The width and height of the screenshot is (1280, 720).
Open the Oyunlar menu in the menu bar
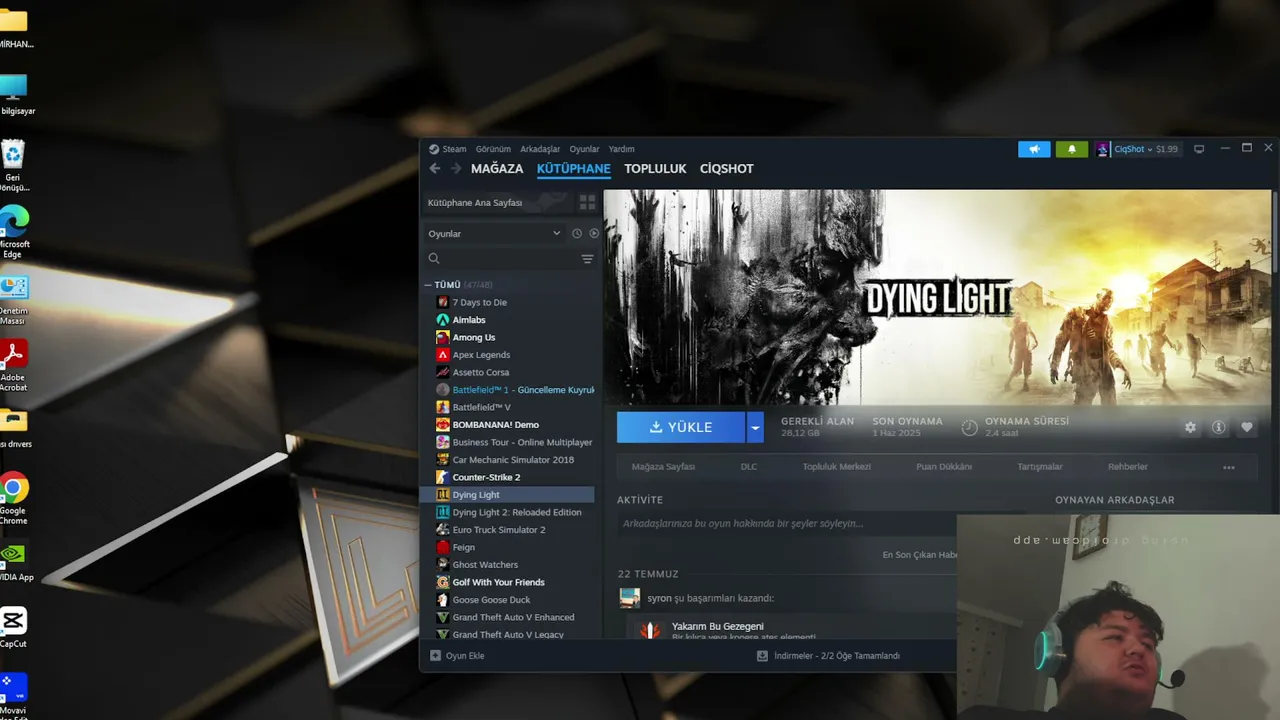(584, 149)
